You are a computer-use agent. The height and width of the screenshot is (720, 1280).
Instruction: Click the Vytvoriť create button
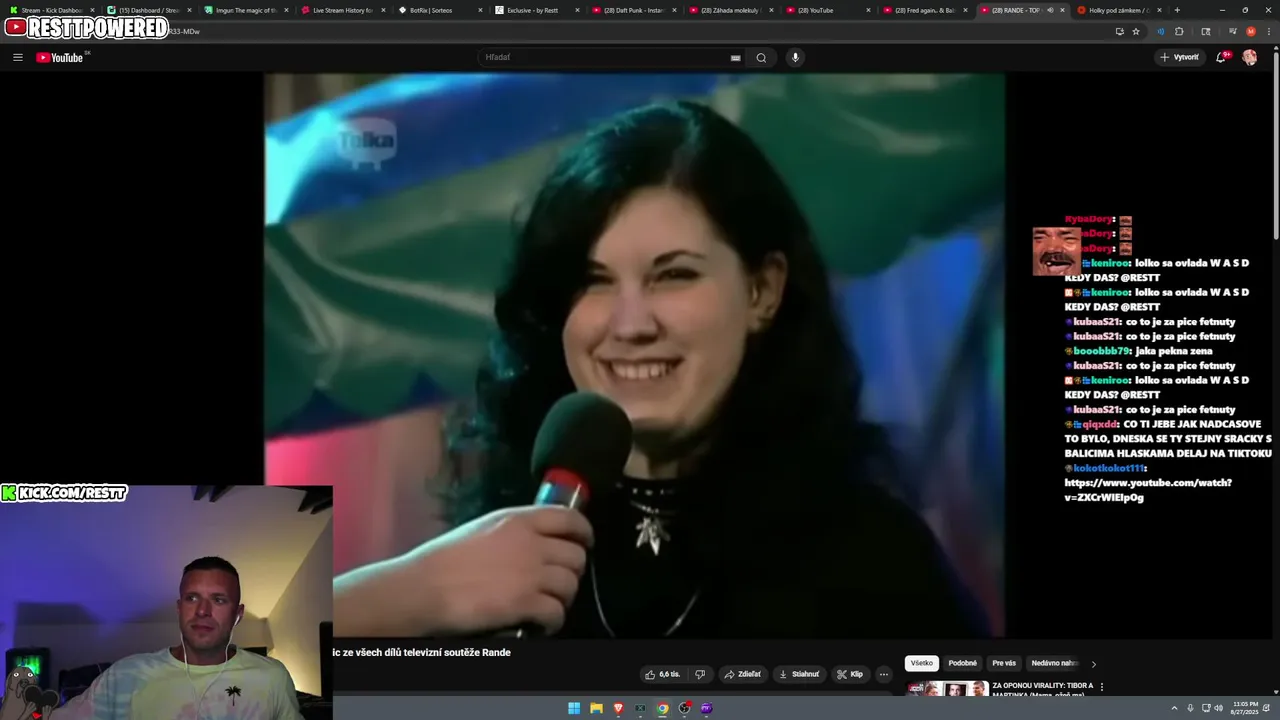pos(1179,58)
